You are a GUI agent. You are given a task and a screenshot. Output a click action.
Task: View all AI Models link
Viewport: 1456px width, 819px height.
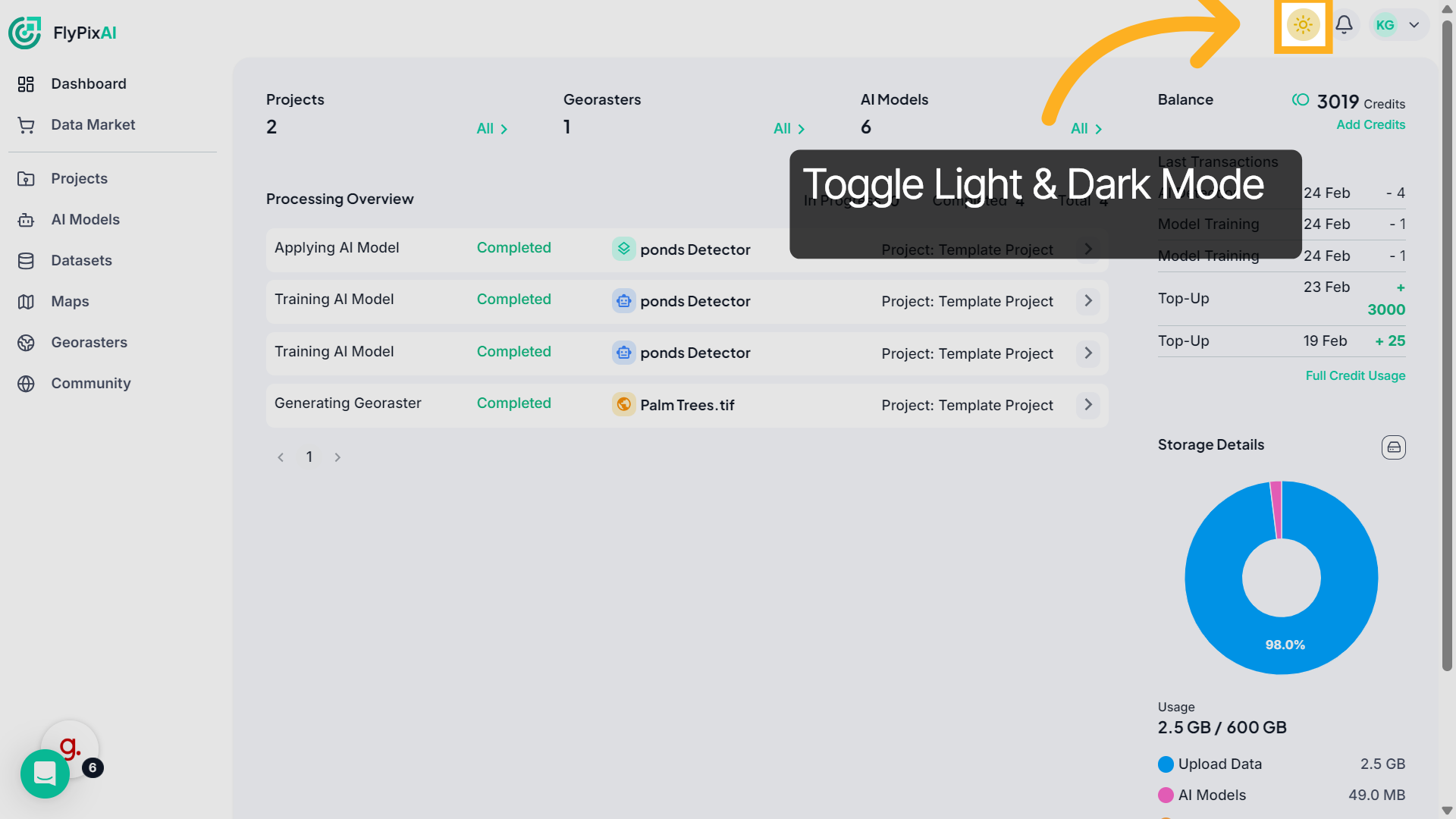click(x=1086, y=129)
